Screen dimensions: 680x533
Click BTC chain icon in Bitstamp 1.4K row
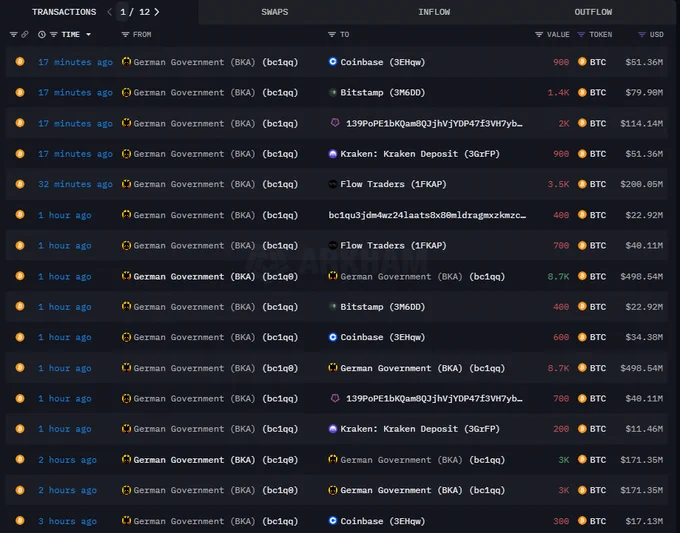coord(20,92)
